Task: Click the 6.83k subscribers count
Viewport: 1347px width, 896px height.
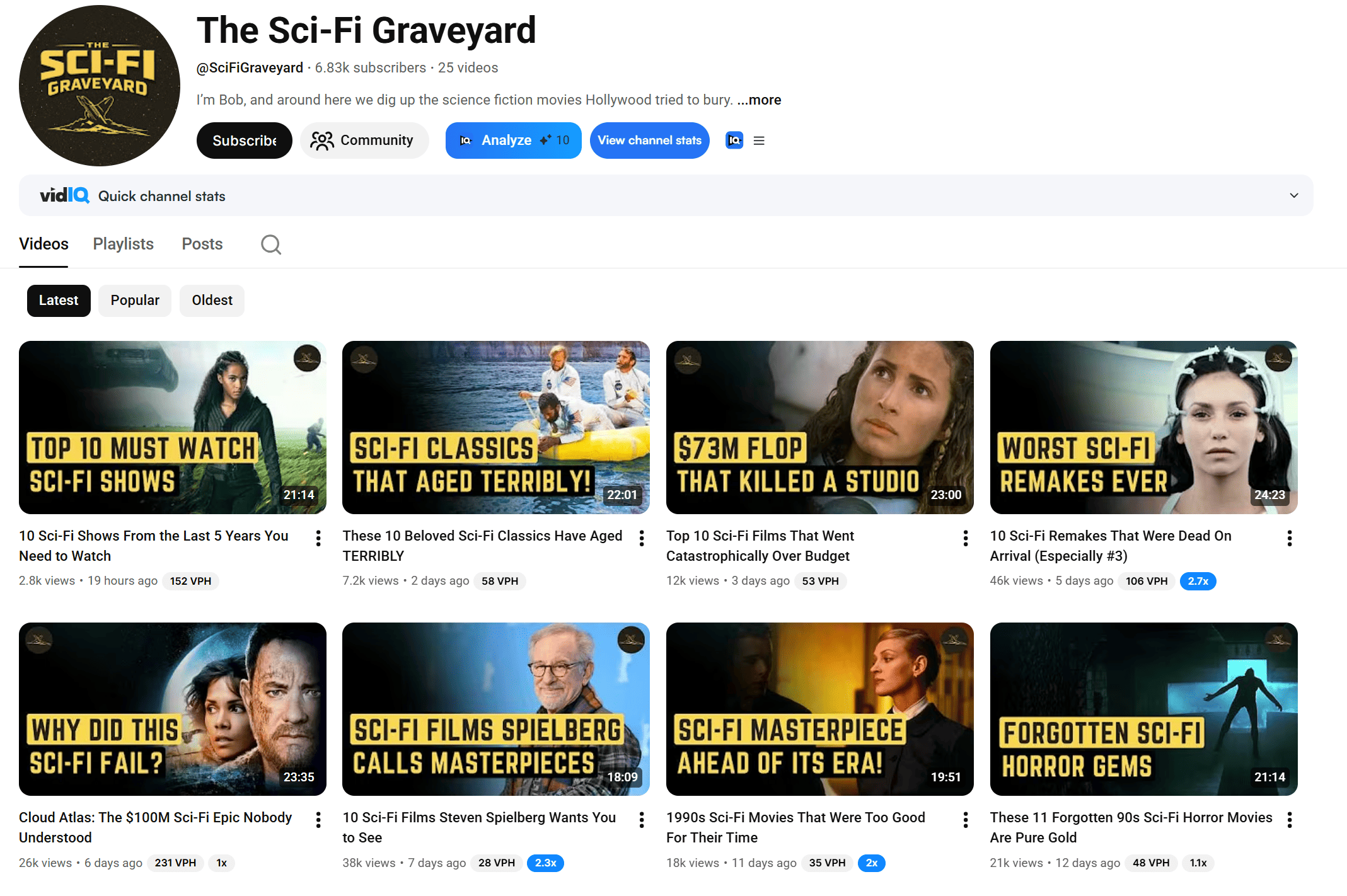Action: [371, 67]
